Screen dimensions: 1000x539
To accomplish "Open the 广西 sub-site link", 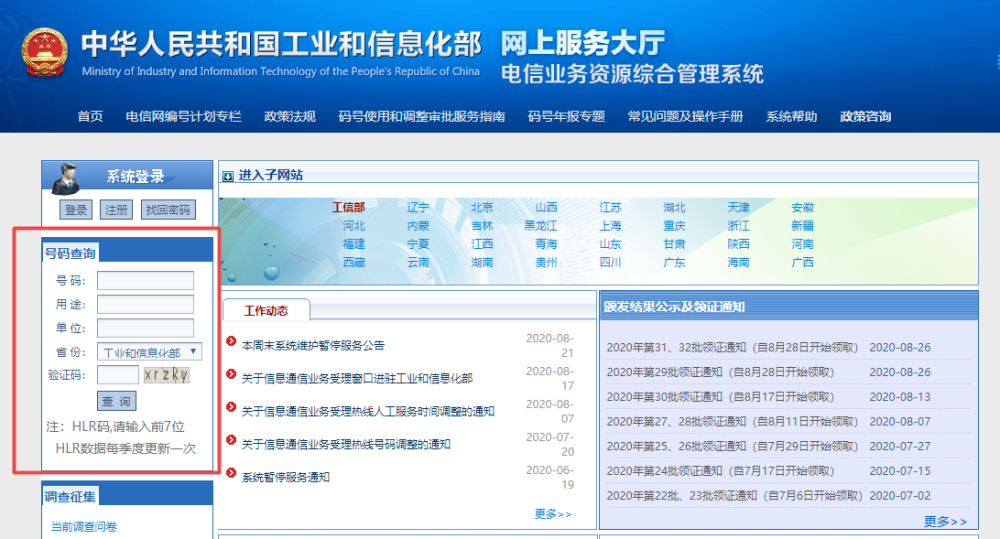I will coord(802,262).
